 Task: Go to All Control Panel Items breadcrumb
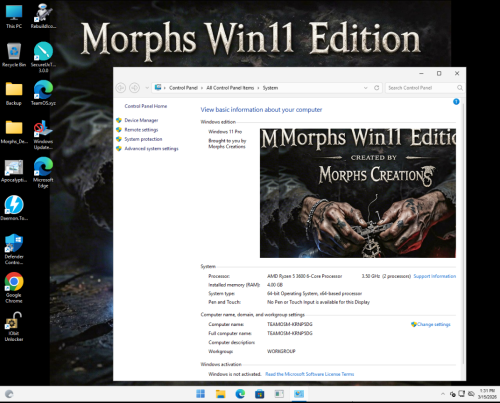pos(230,88)
